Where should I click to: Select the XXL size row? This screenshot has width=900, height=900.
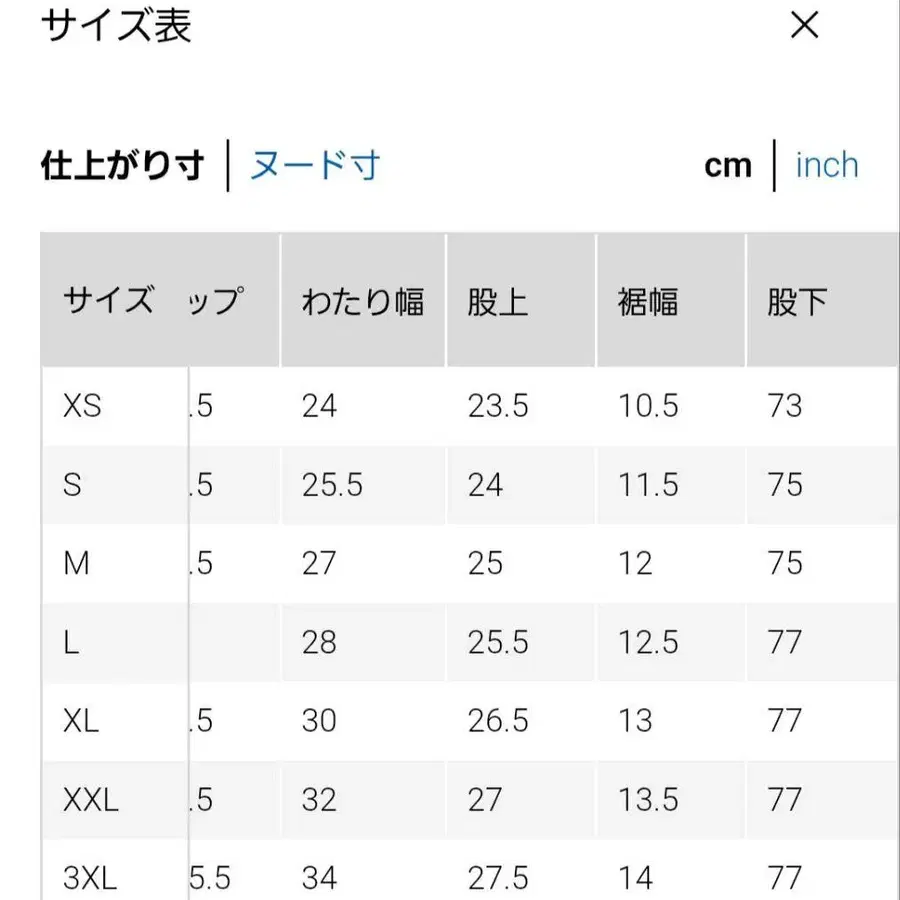(x=93, y=800)
